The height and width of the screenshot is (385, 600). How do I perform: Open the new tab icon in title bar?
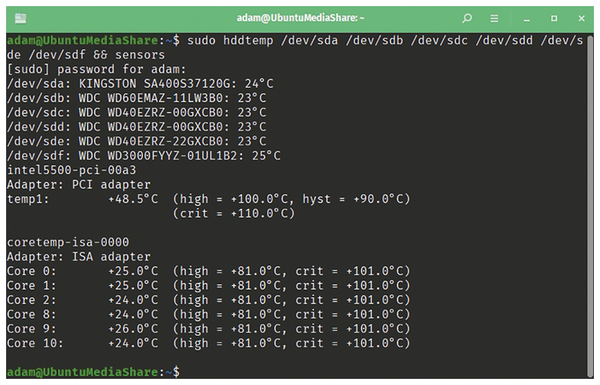click(20, 18)
